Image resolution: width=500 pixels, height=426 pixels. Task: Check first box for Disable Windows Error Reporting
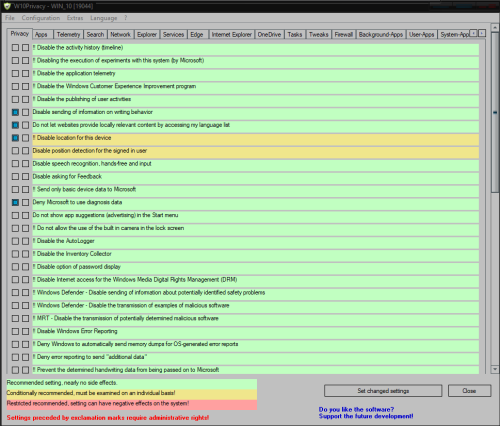15,331
